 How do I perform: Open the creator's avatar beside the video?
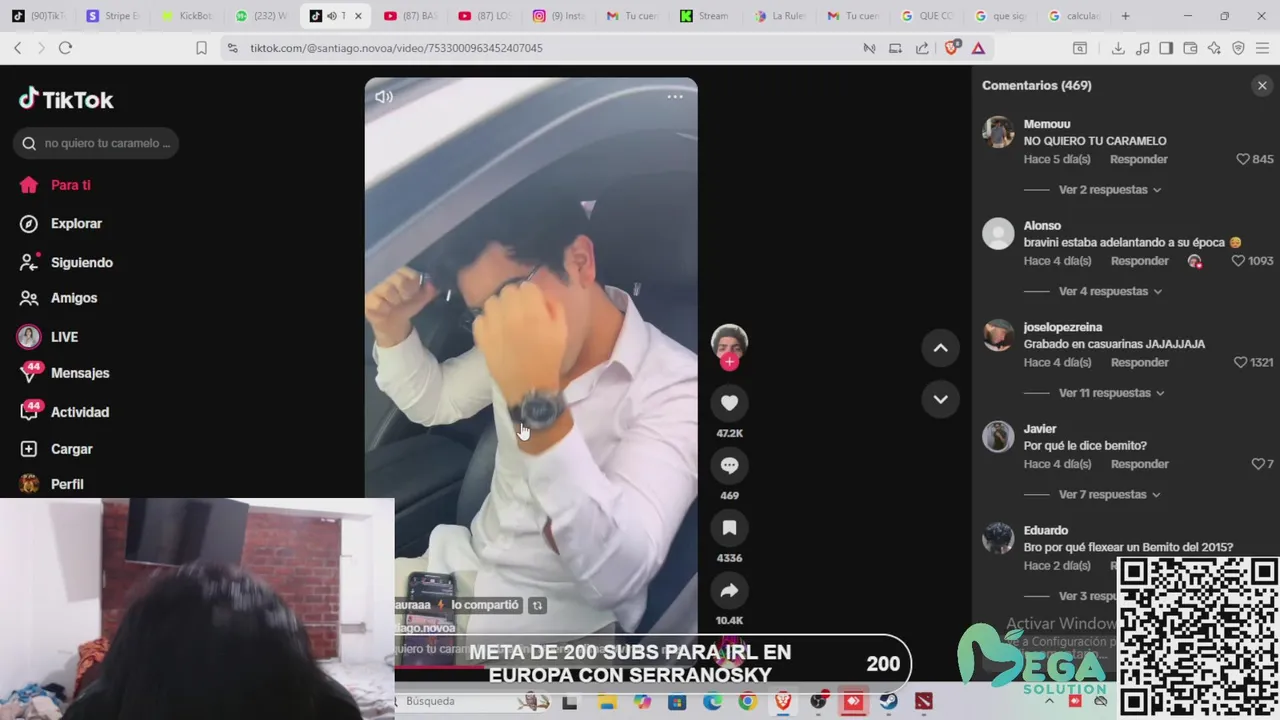729,341
